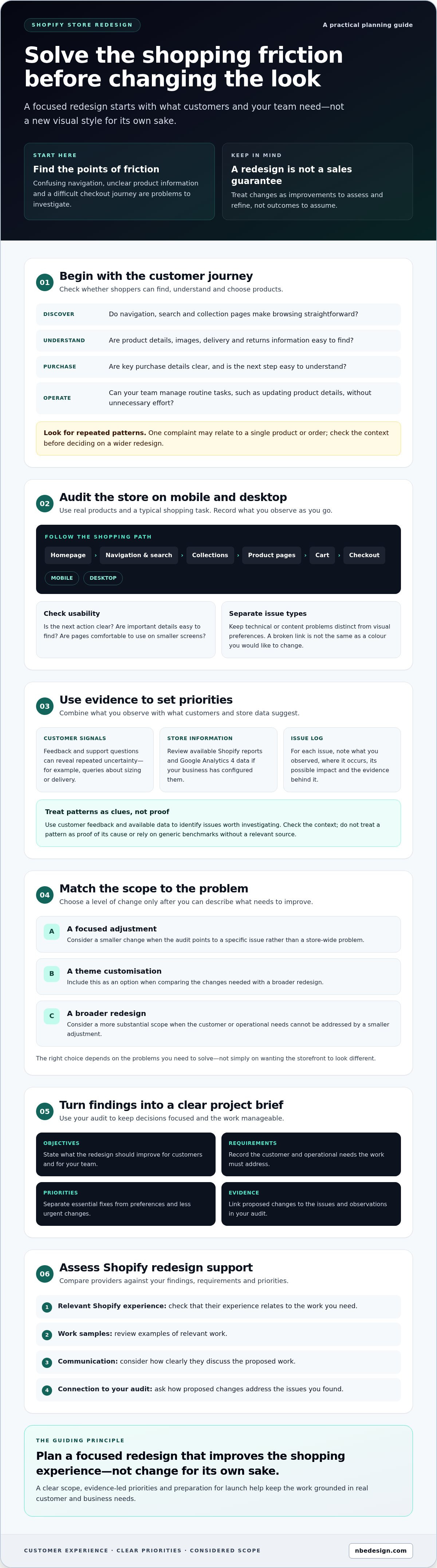This screenshot has height=1568, width=437.
Task: Select the letter A focused adjustment icon
Action: pyautogui.click(x=52, y=931)
